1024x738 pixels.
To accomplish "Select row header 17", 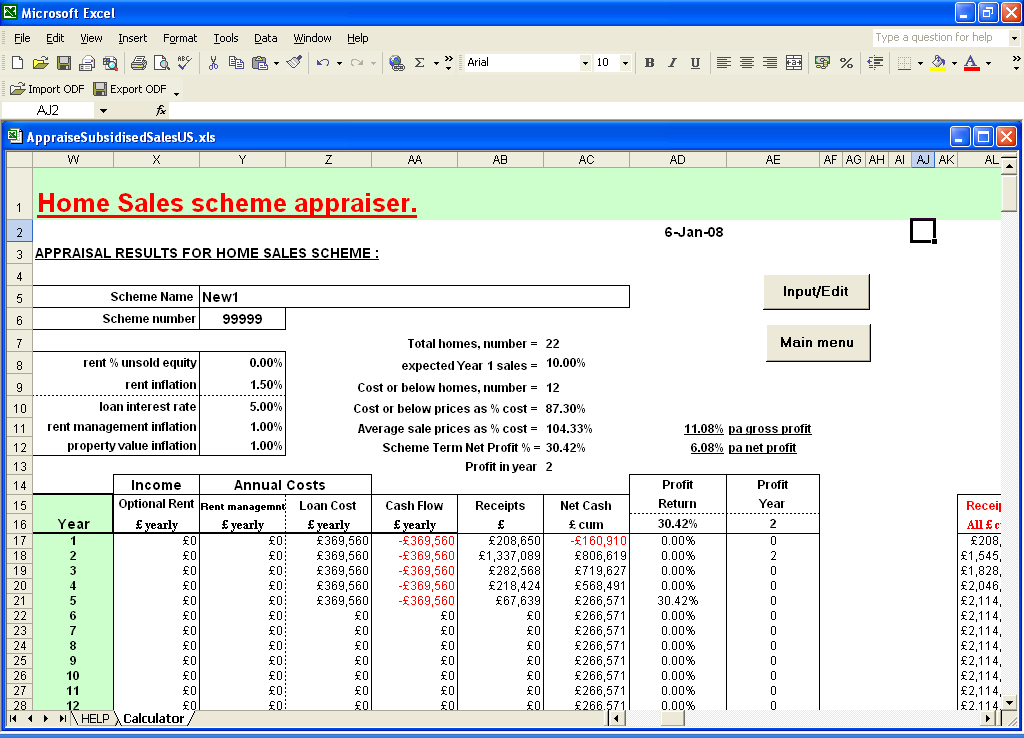I will tap(20, 541).
